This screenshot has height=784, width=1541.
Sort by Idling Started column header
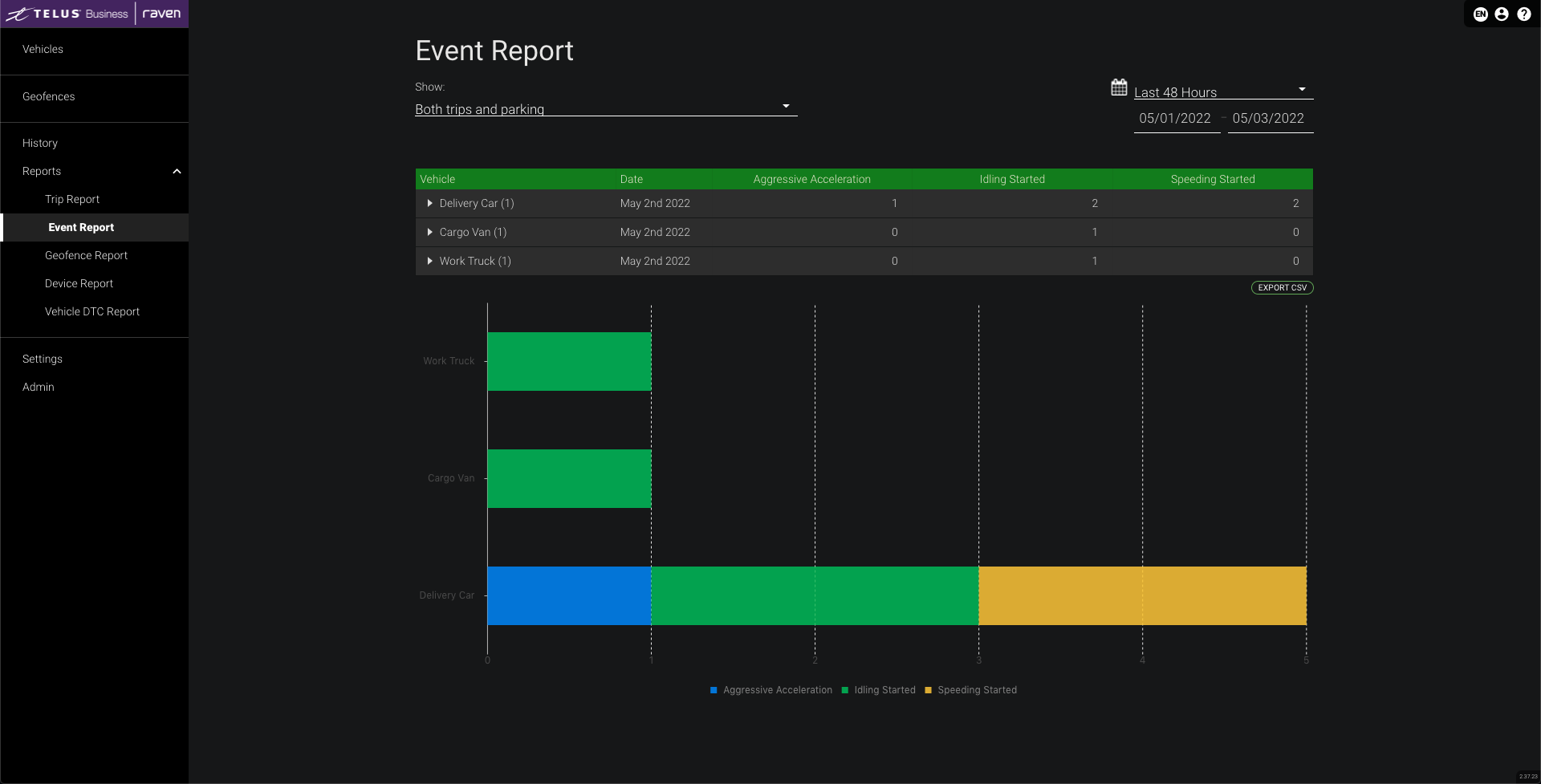pos(1012,179)
